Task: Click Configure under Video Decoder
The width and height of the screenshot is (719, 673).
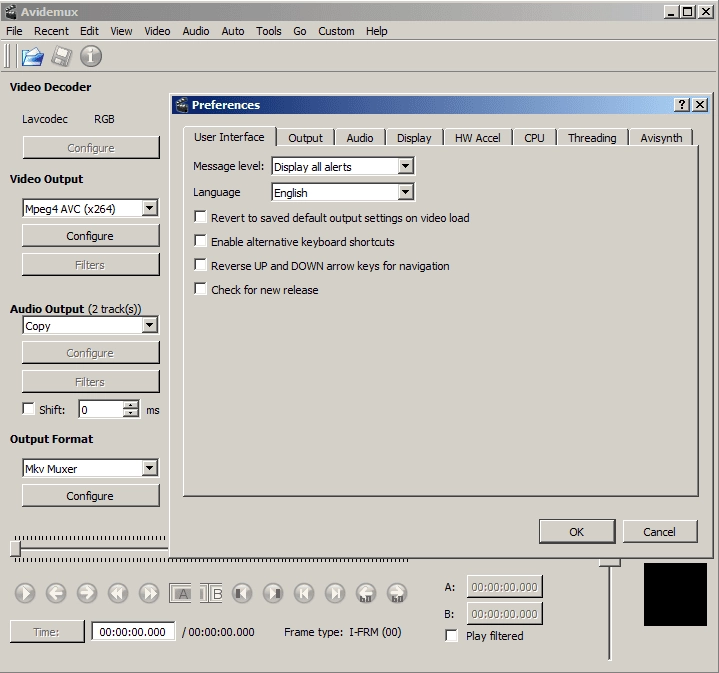Action: click(91, 148)
